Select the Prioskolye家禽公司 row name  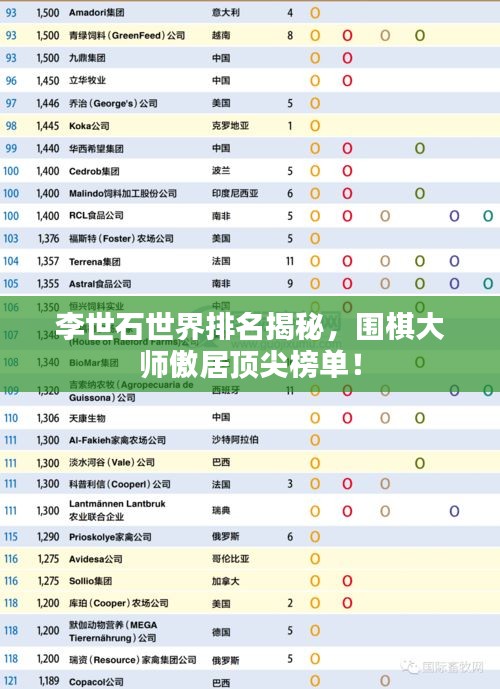pos(110,537)
